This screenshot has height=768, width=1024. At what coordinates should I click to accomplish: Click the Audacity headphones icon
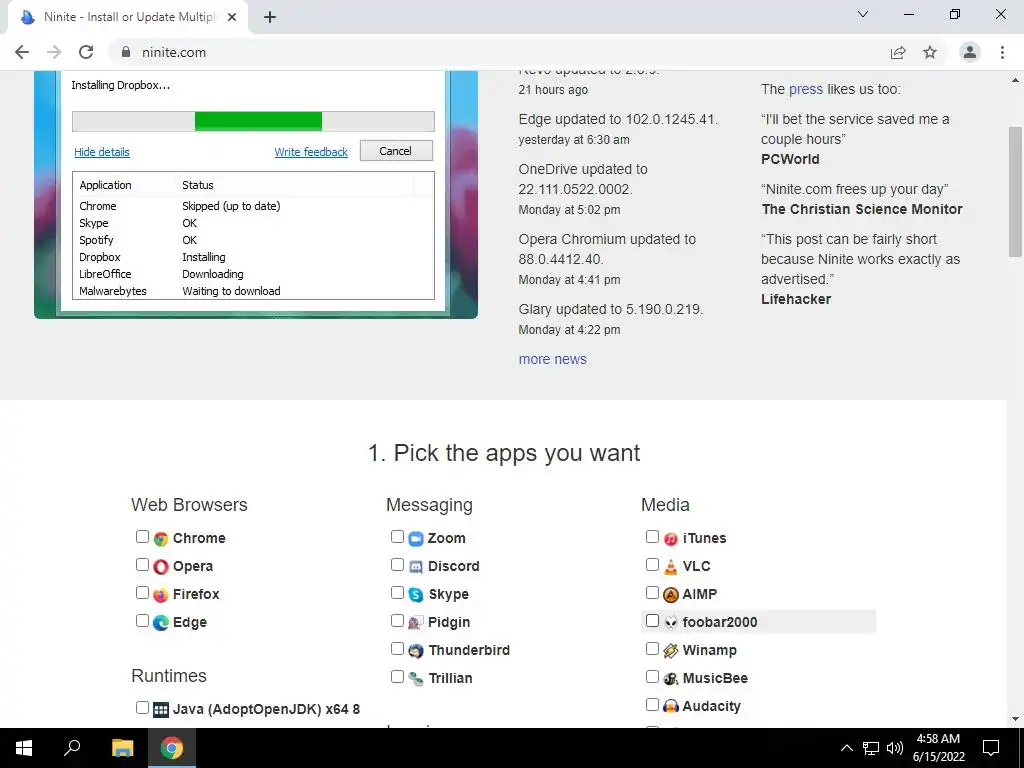(671, 707)
